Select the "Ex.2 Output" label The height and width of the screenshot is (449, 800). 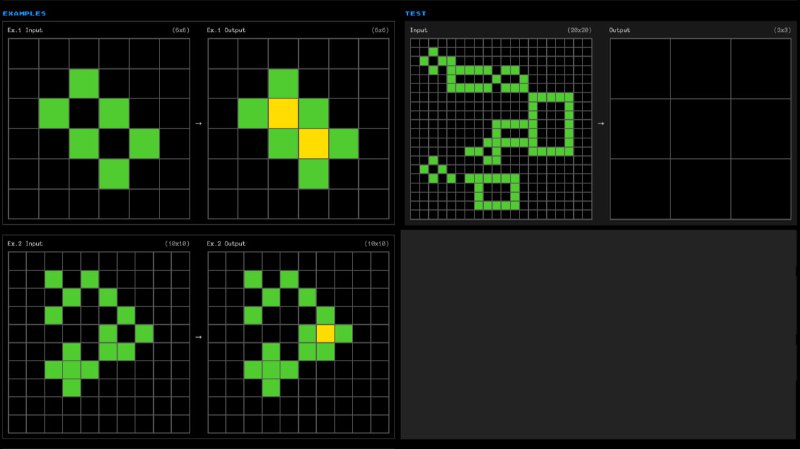[226, 243]
